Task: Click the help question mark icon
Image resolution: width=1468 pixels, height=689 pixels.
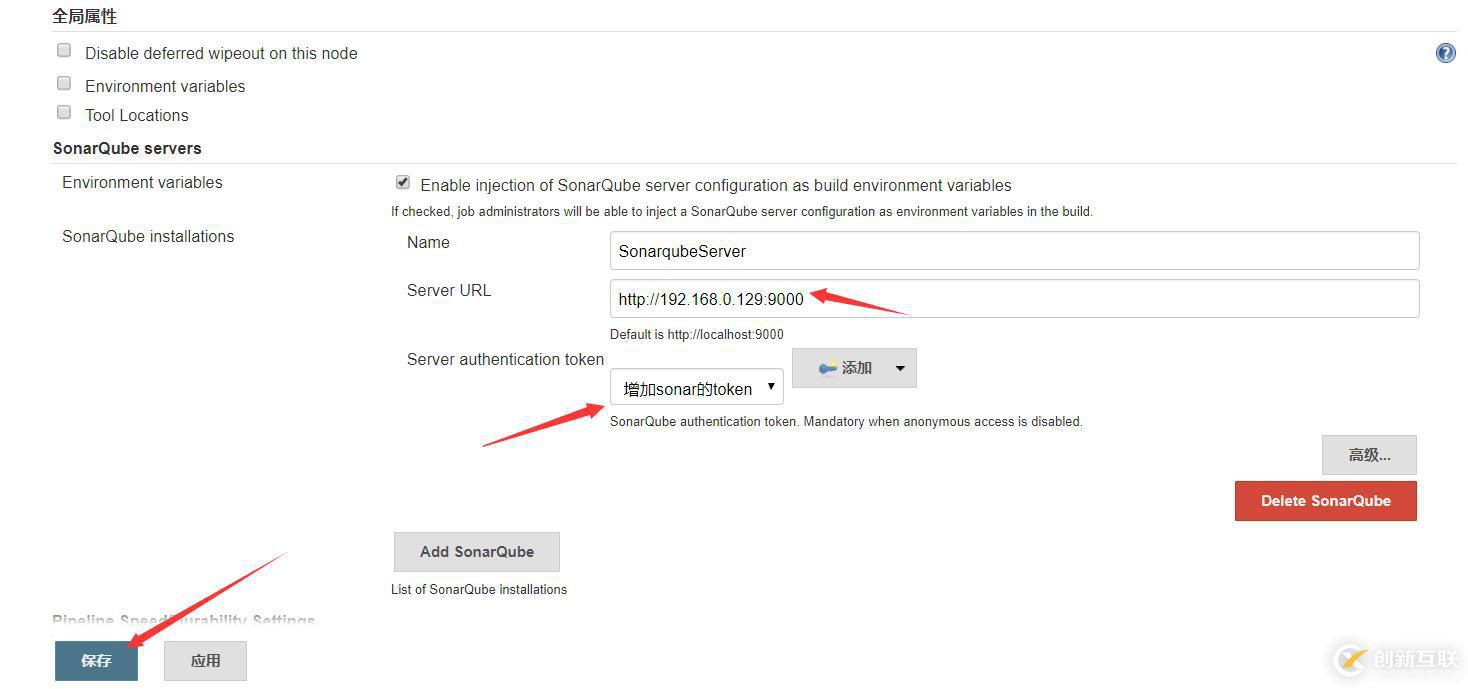Action: pyautogui.click(x=1445, y=52)
